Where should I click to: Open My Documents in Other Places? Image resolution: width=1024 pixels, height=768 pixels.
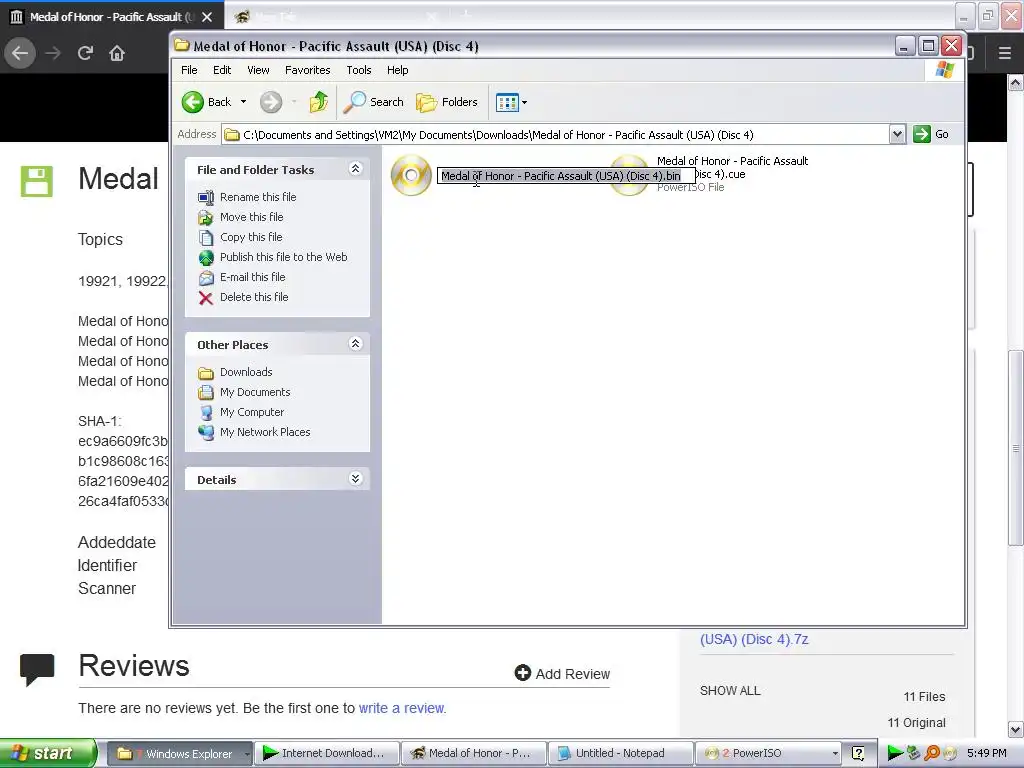pyautogui.click(x=255, y=392)
